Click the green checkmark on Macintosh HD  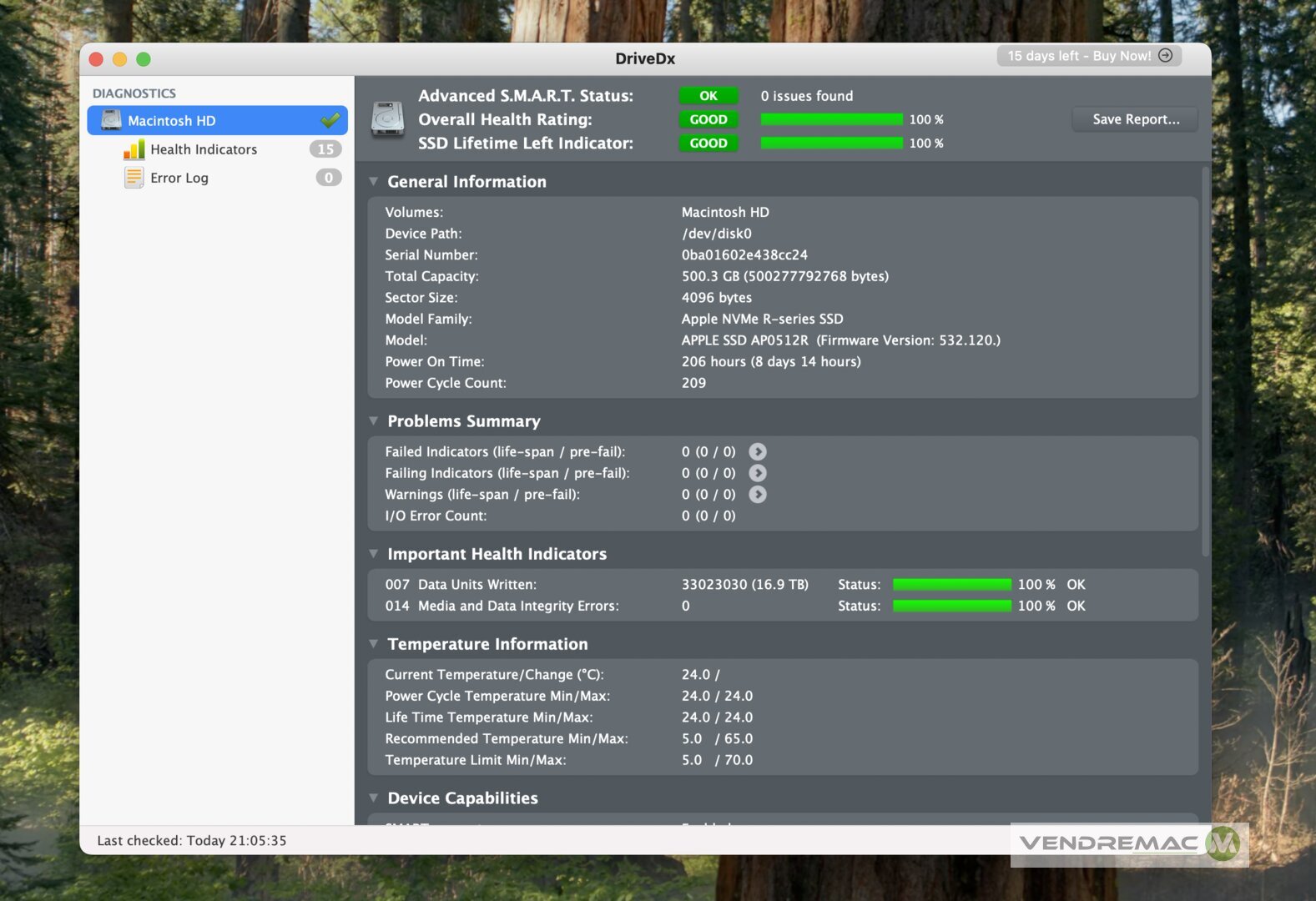tap(330, 120)
